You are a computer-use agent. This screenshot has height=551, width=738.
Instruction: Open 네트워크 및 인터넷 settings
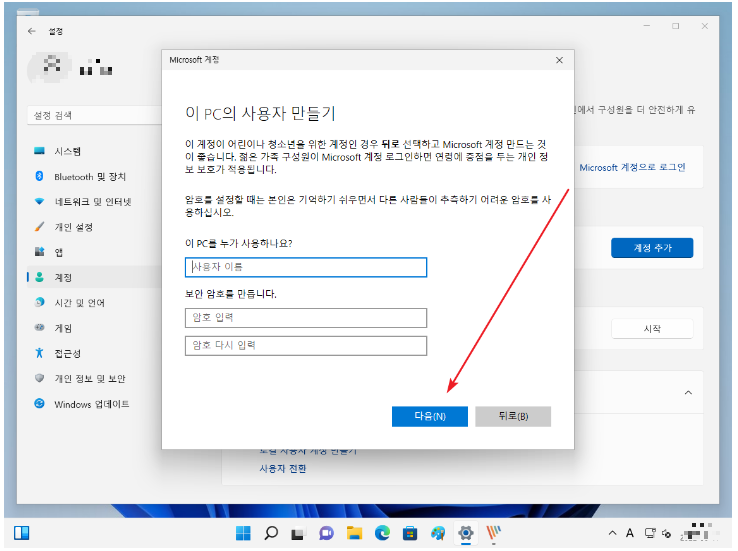pyautogui.click(x=94, y=202)
